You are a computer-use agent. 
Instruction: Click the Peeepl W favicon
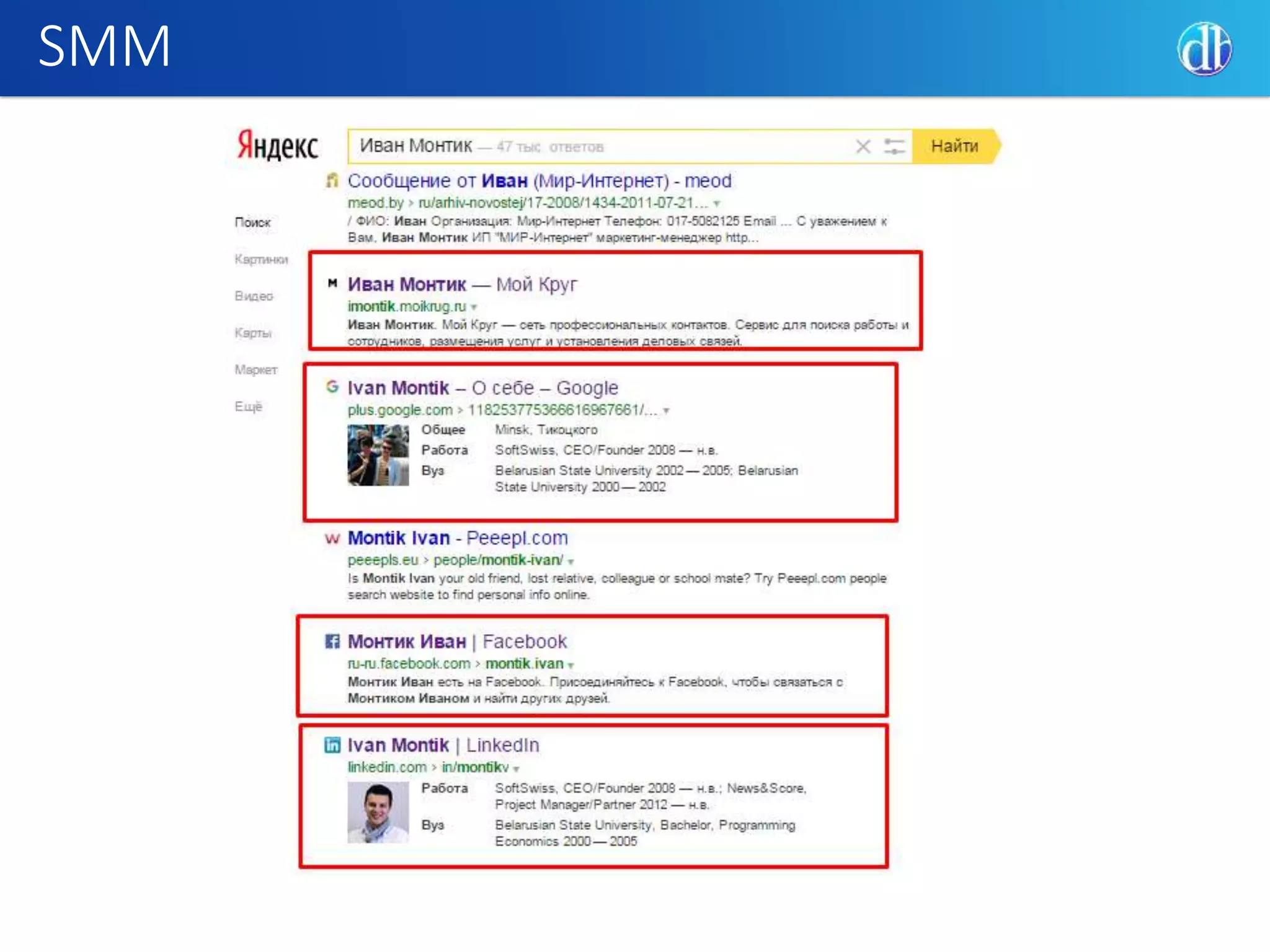[x=332, y=538]
